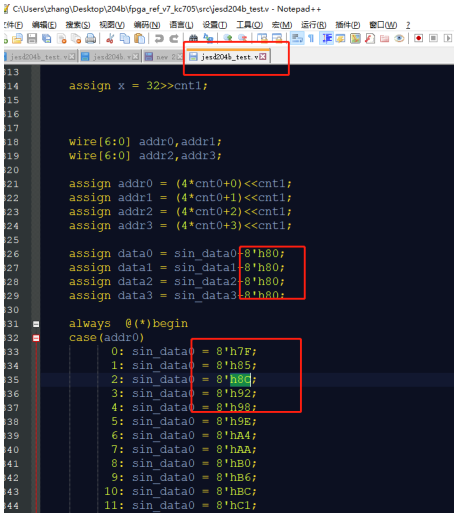Open Find with the binoculars icon
The height and width of the screenshot is (513, 456).
(x=193, y=39)
